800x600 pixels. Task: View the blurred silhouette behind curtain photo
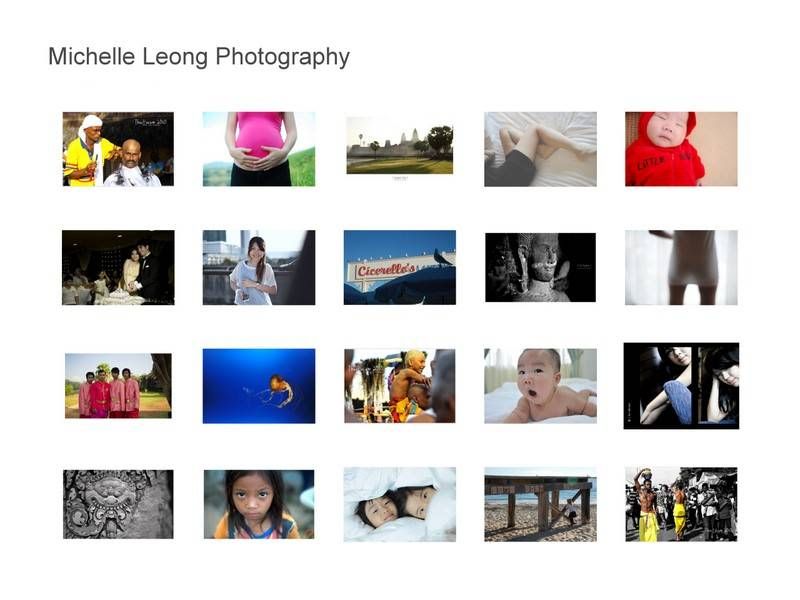(681, 267)
